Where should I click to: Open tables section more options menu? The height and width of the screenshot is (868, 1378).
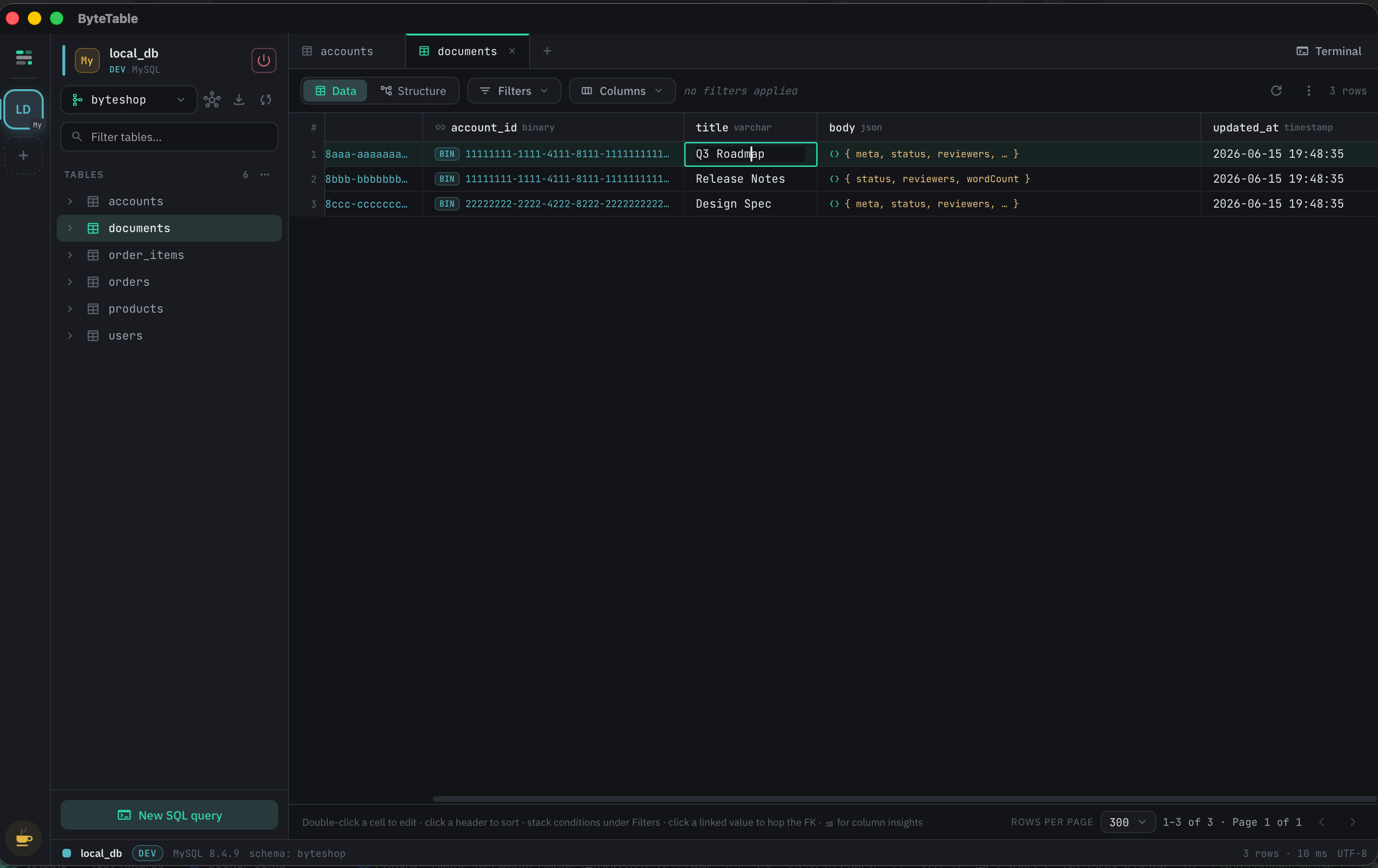pyautogui.click(x=265, y=175)
